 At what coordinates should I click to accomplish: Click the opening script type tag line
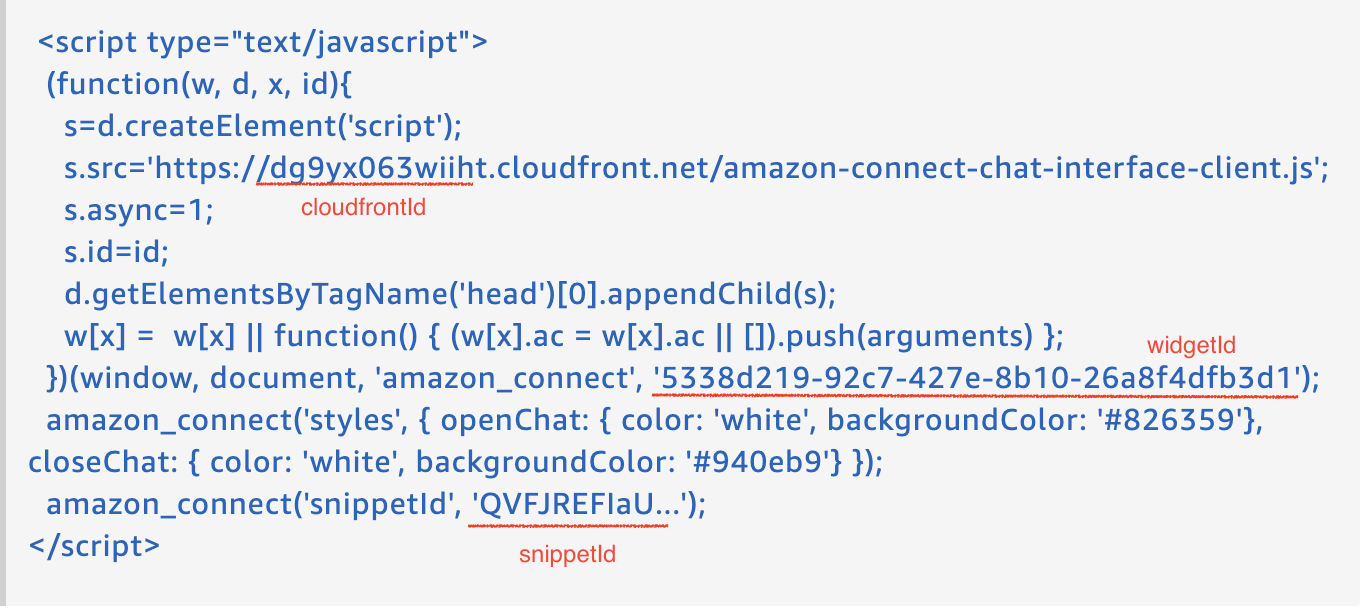263,43
